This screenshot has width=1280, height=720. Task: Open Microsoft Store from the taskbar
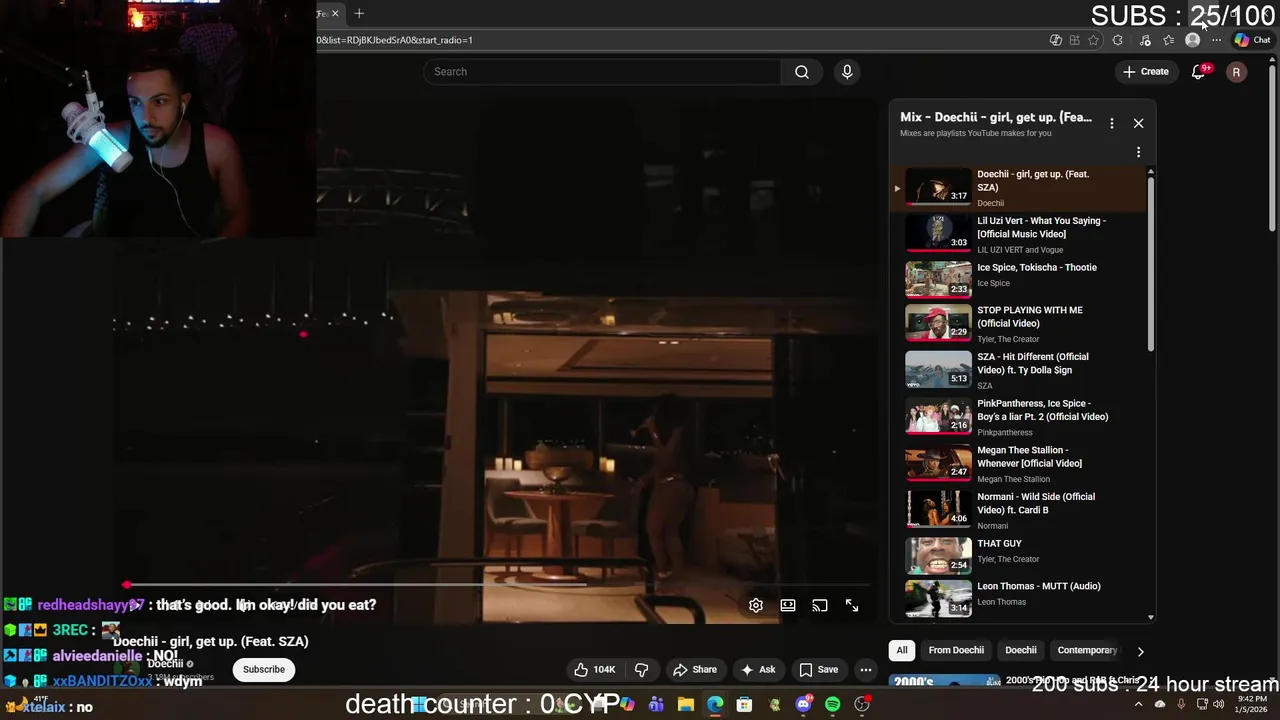(x=744, y=704)
